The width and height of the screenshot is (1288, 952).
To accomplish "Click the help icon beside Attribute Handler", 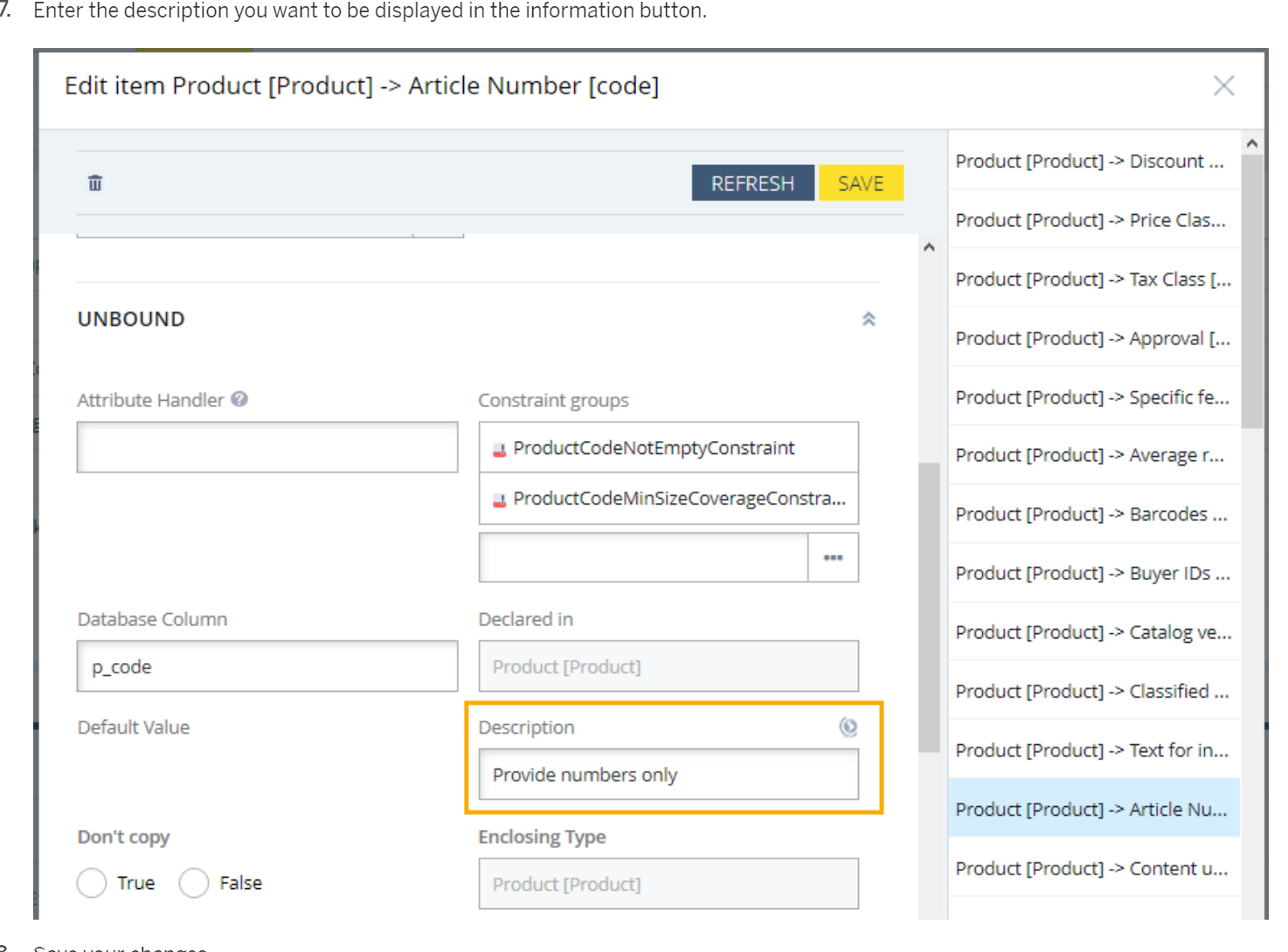I will click(x=239, y=399).
